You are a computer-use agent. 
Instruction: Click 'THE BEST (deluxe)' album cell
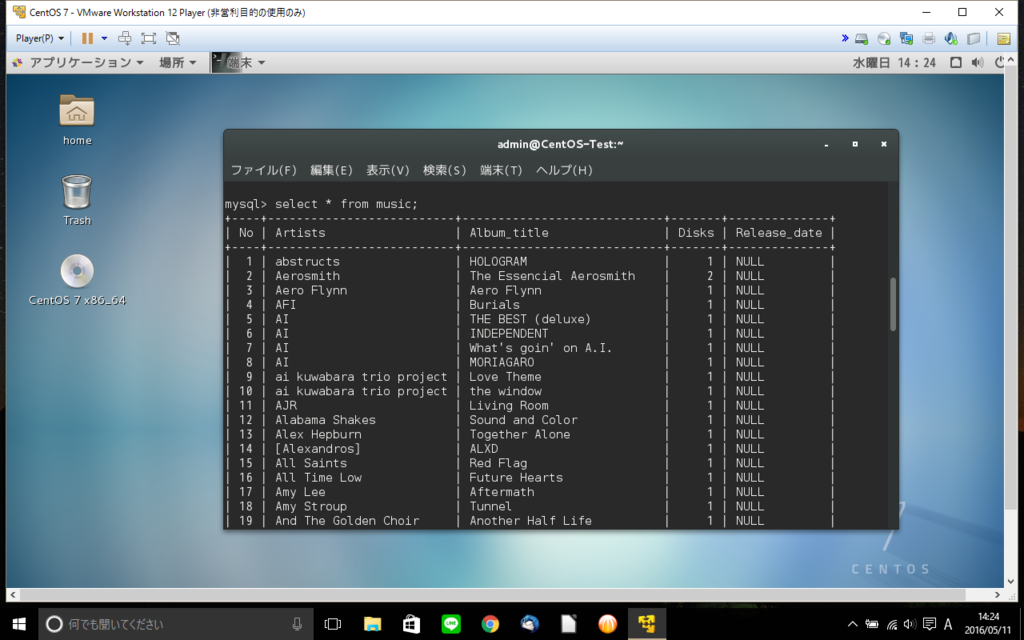point(530,319)
